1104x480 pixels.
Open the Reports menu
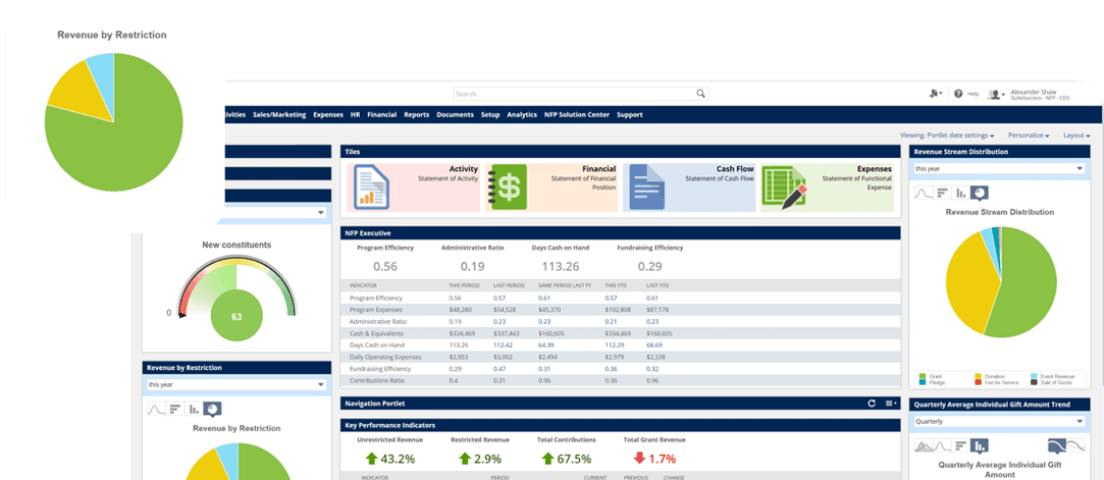click(417, 115)
